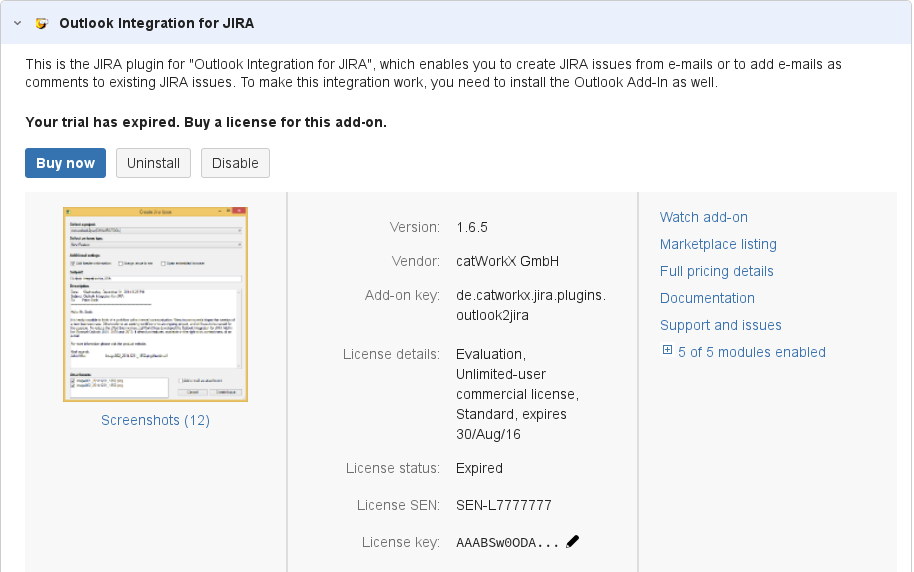Click the Uninstall button

coord(153,163)
